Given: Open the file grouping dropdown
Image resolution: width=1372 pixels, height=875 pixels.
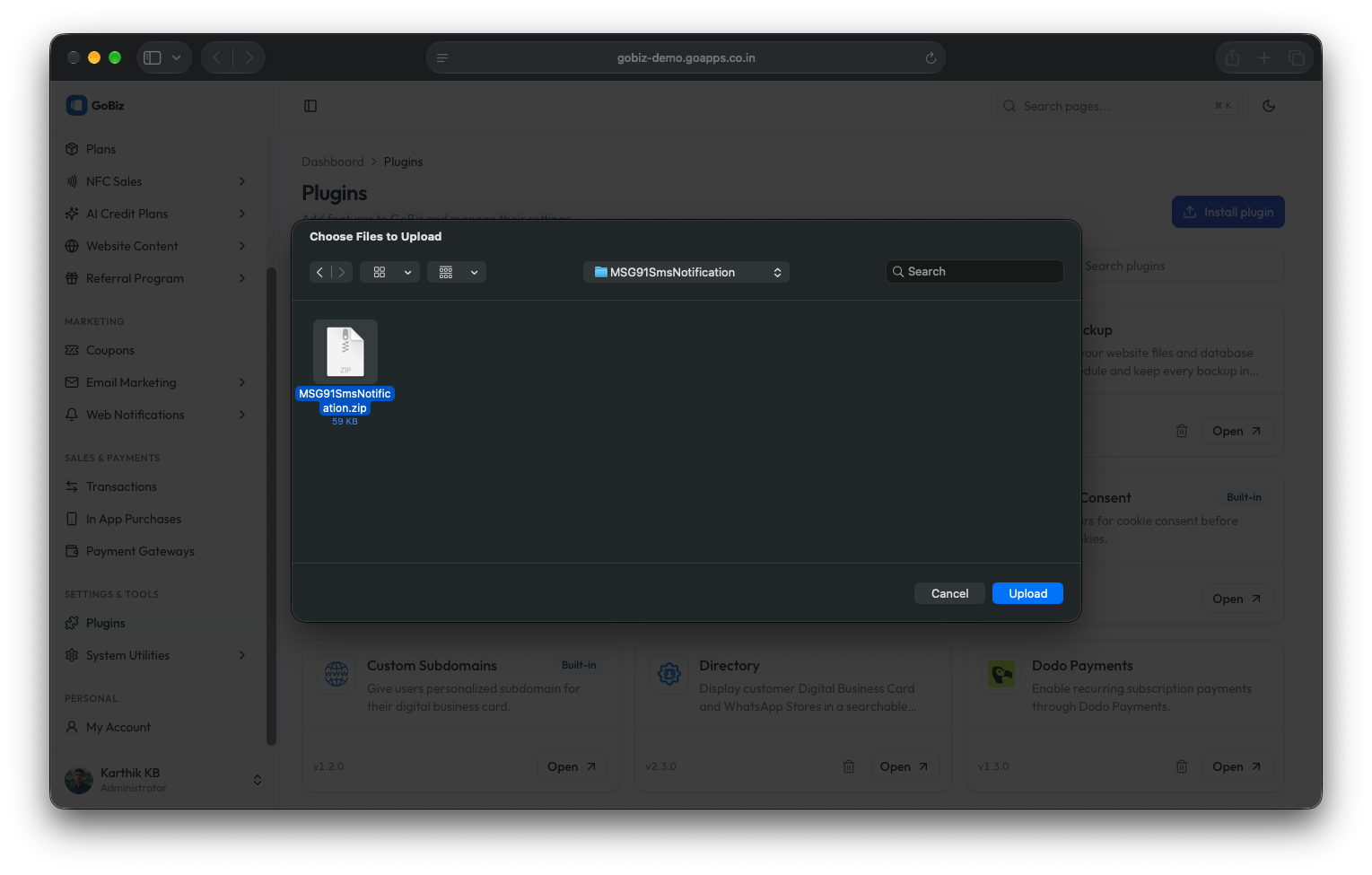Looking at the screenshot, I should click(457, 272).
